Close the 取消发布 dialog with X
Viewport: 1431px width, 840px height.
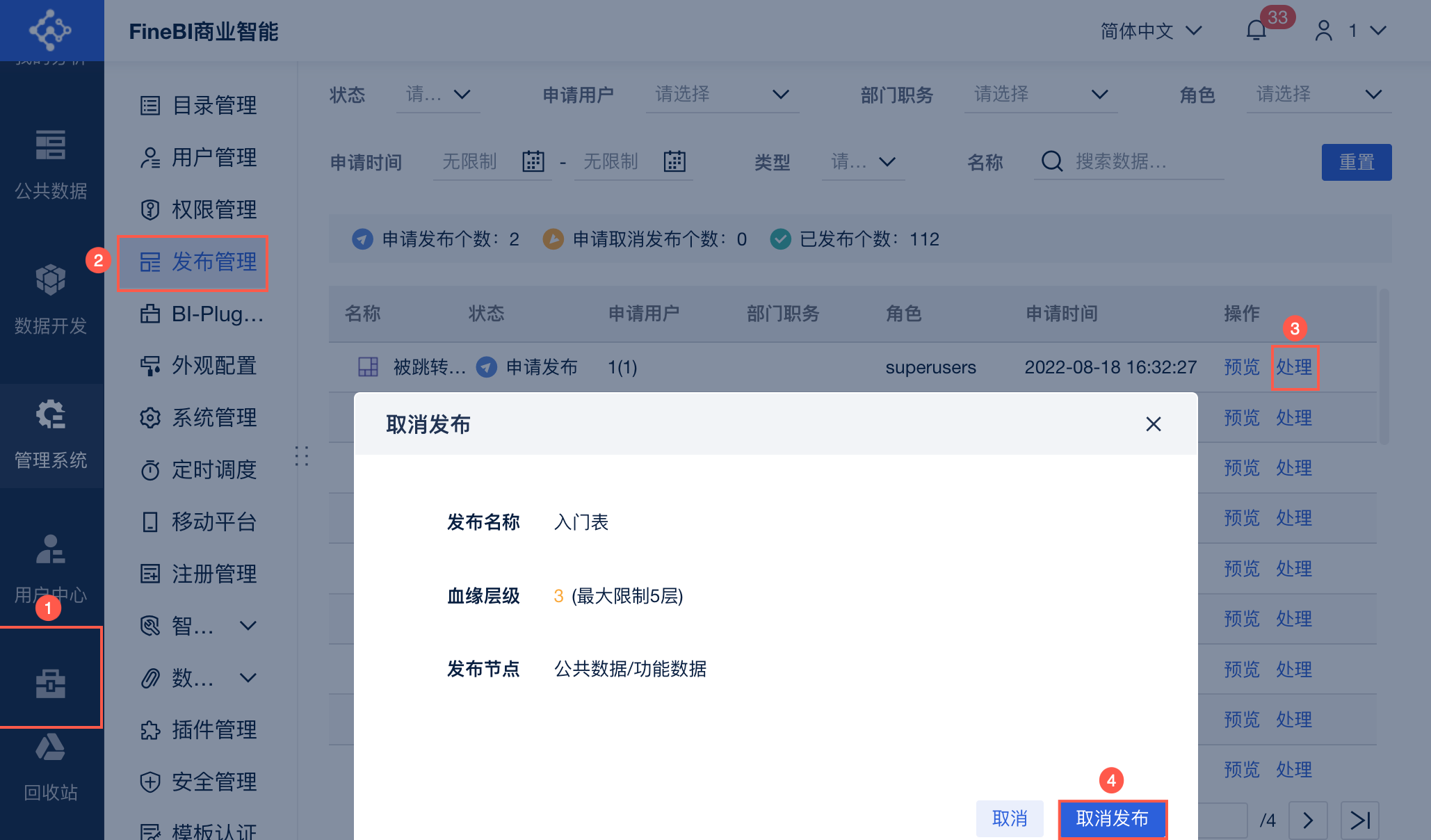1154,424
